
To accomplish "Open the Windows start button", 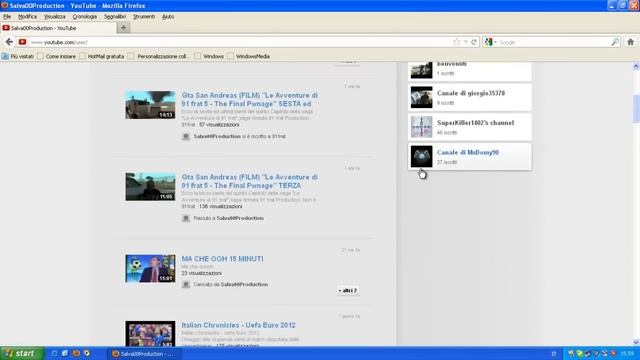I will [21, 353].
